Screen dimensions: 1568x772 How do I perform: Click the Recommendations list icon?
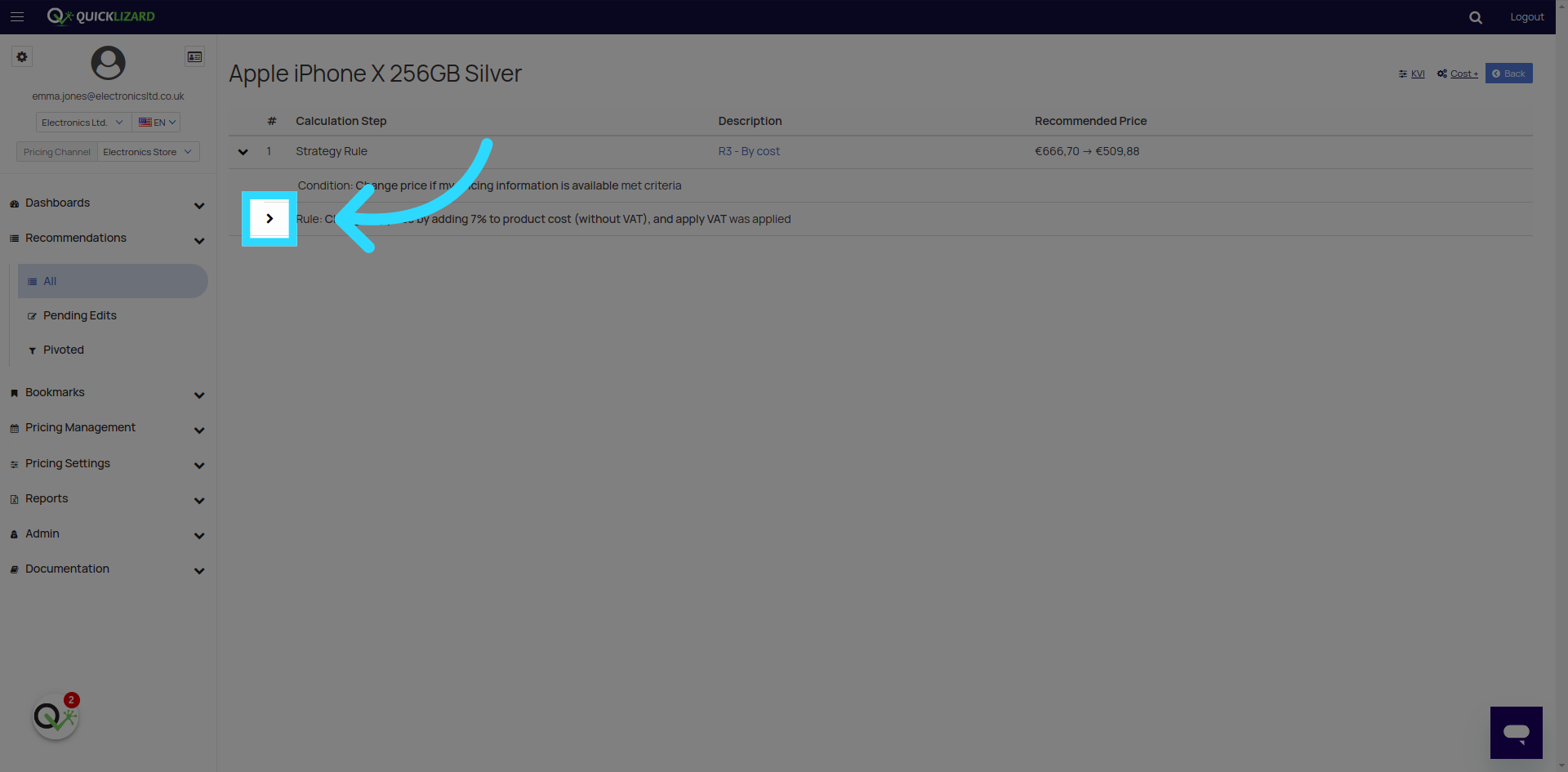[14, 239]
